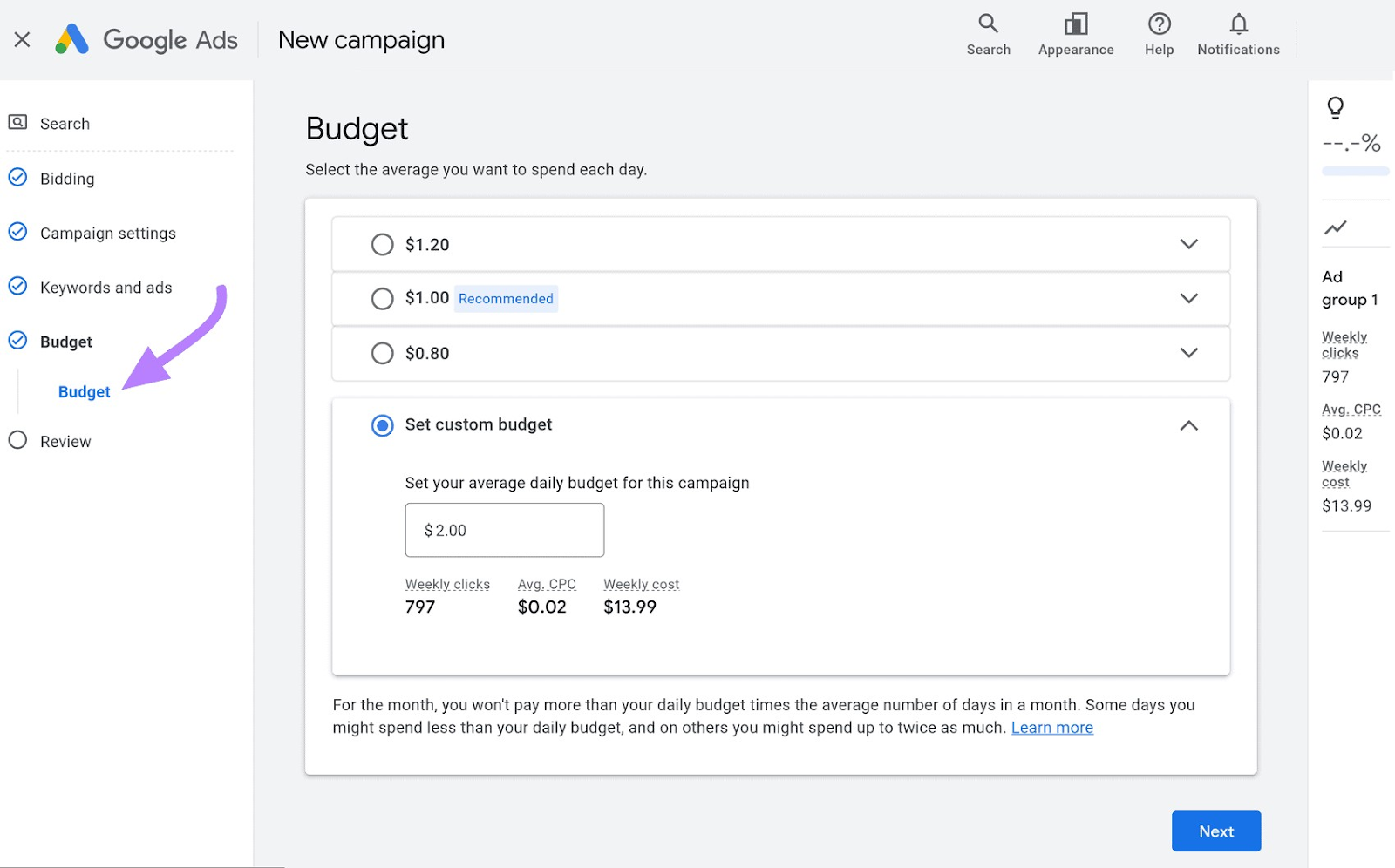Expand the $1.00 budget option details
The width and height of the screenshot is (1395, 868).
(1188, 298)
